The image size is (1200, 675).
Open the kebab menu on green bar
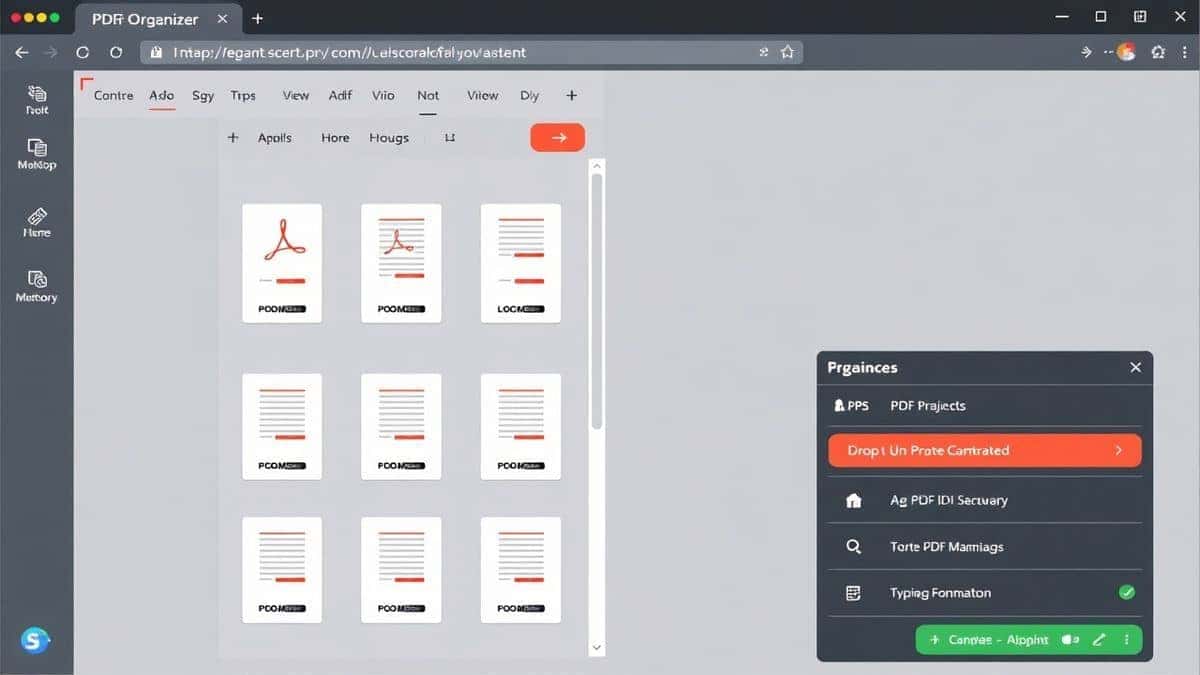(x=1127, y=640)
